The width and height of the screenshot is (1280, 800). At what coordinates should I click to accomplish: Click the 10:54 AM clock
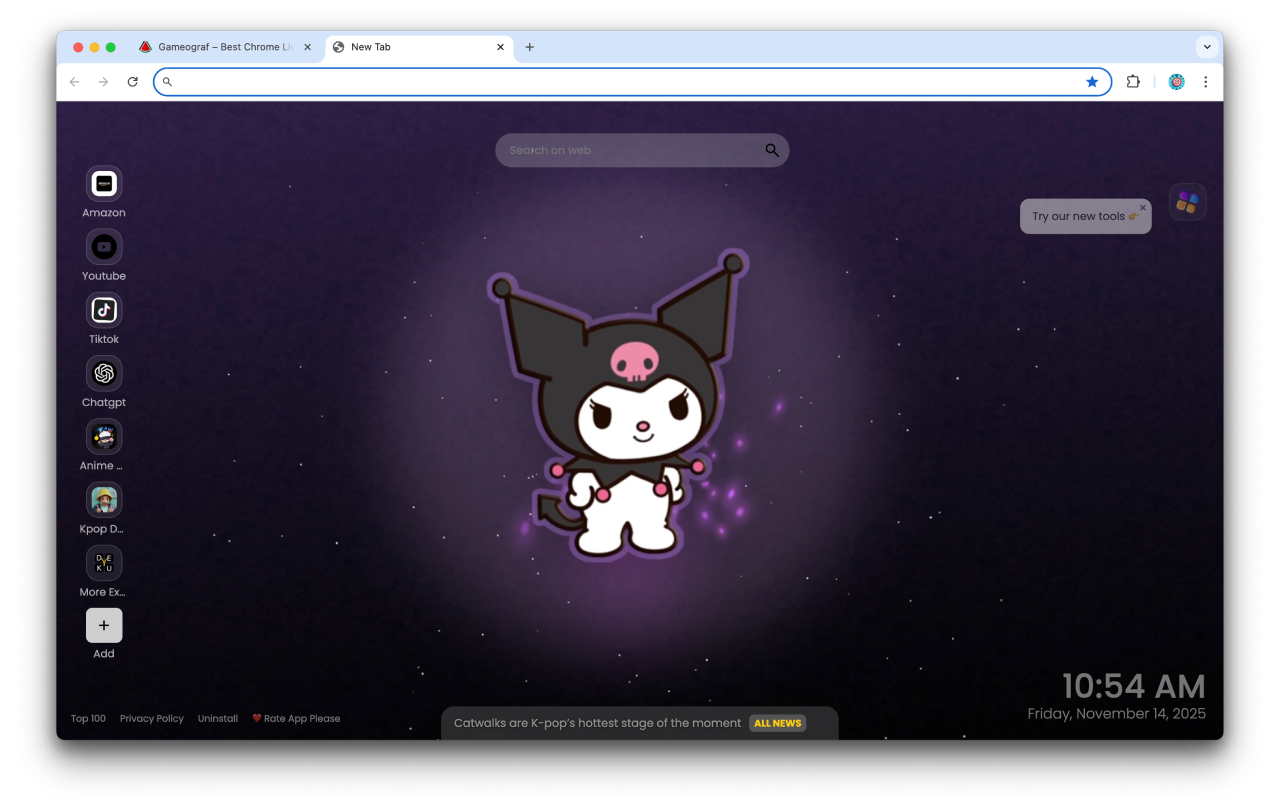(1133, 686)
